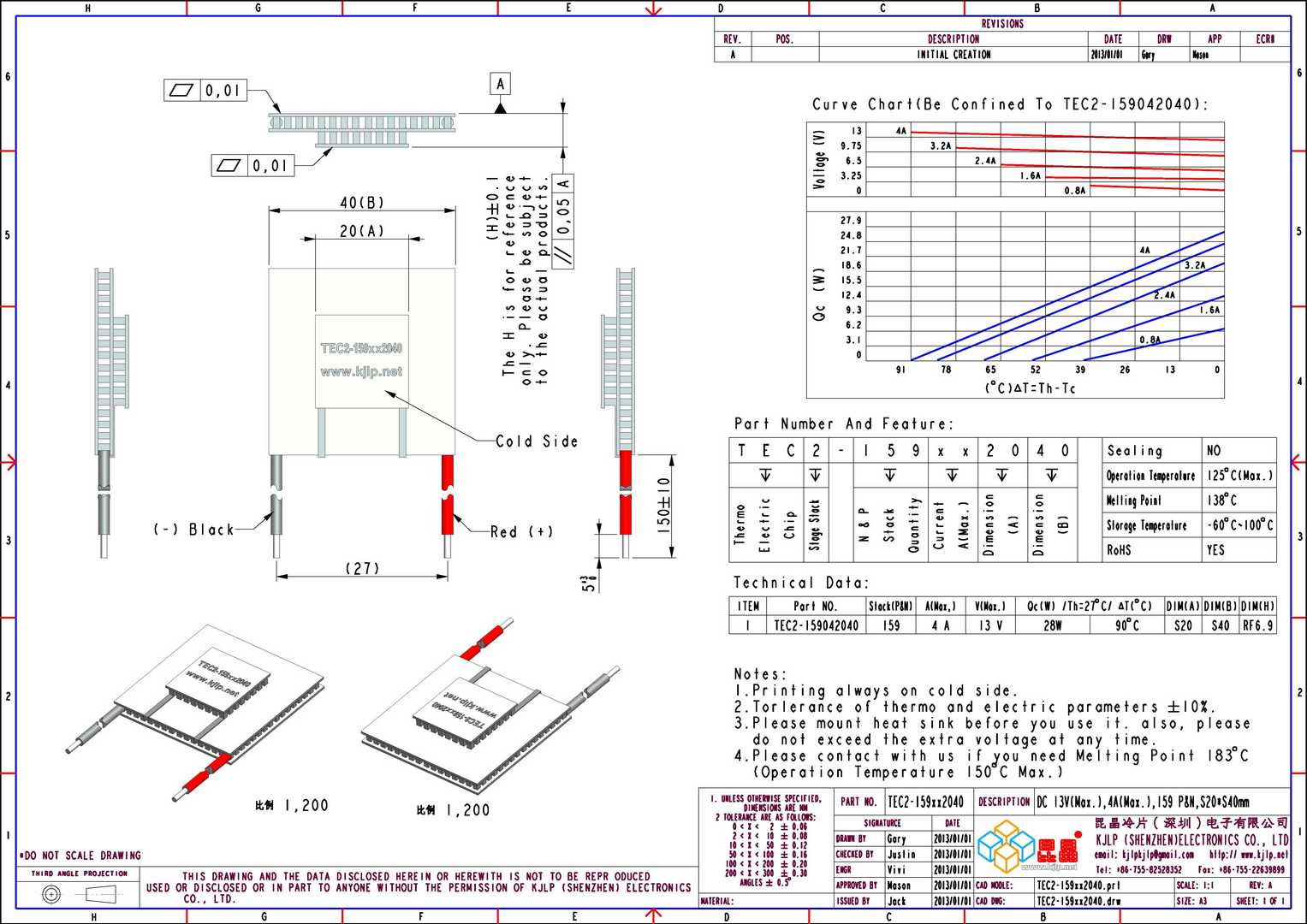Click the (27) wire spacing dimension
Screen dimensions: 1307x924
(x=362, y=568)
